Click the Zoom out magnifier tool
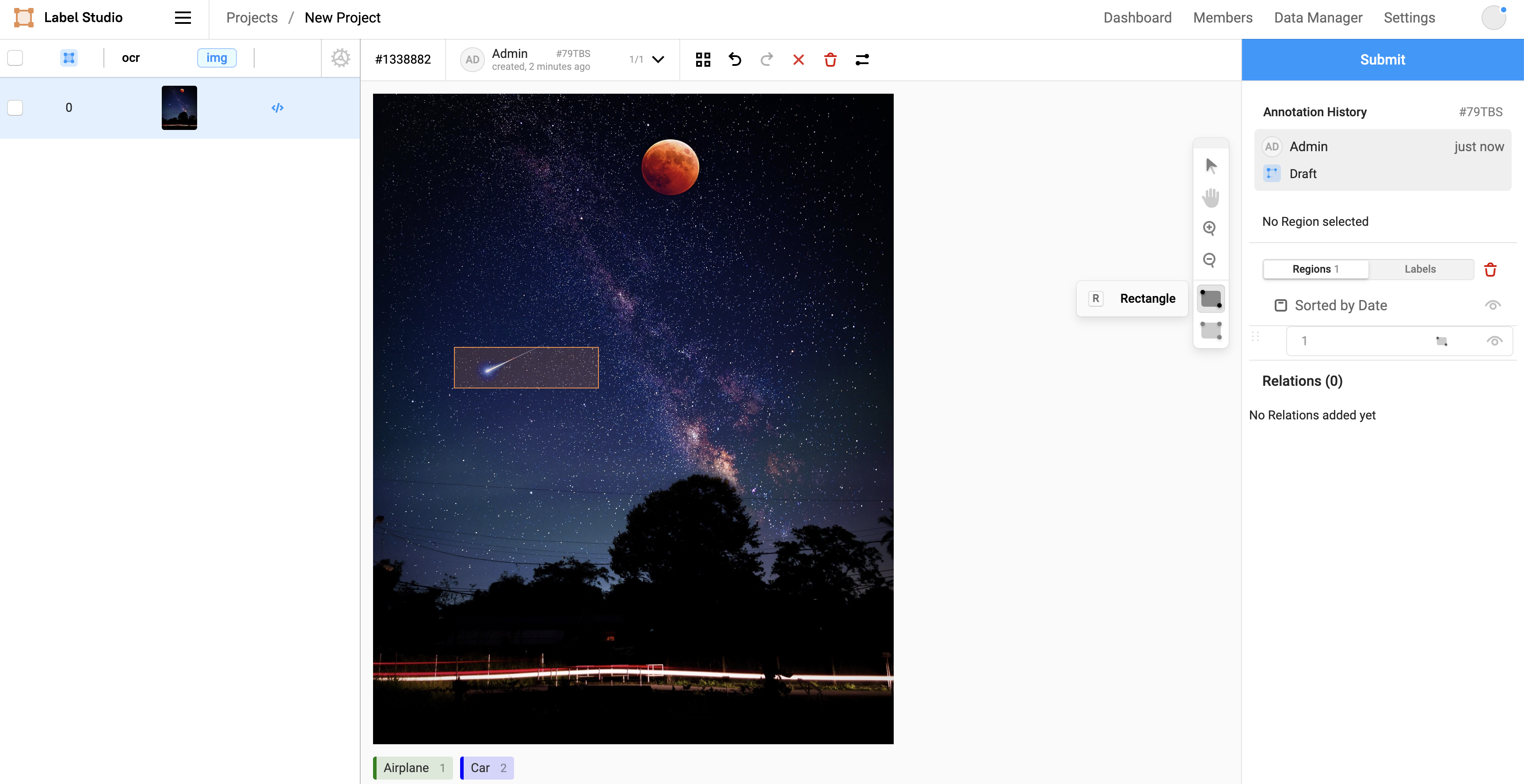This screenshot has width=1524, height=784. 1210,260
